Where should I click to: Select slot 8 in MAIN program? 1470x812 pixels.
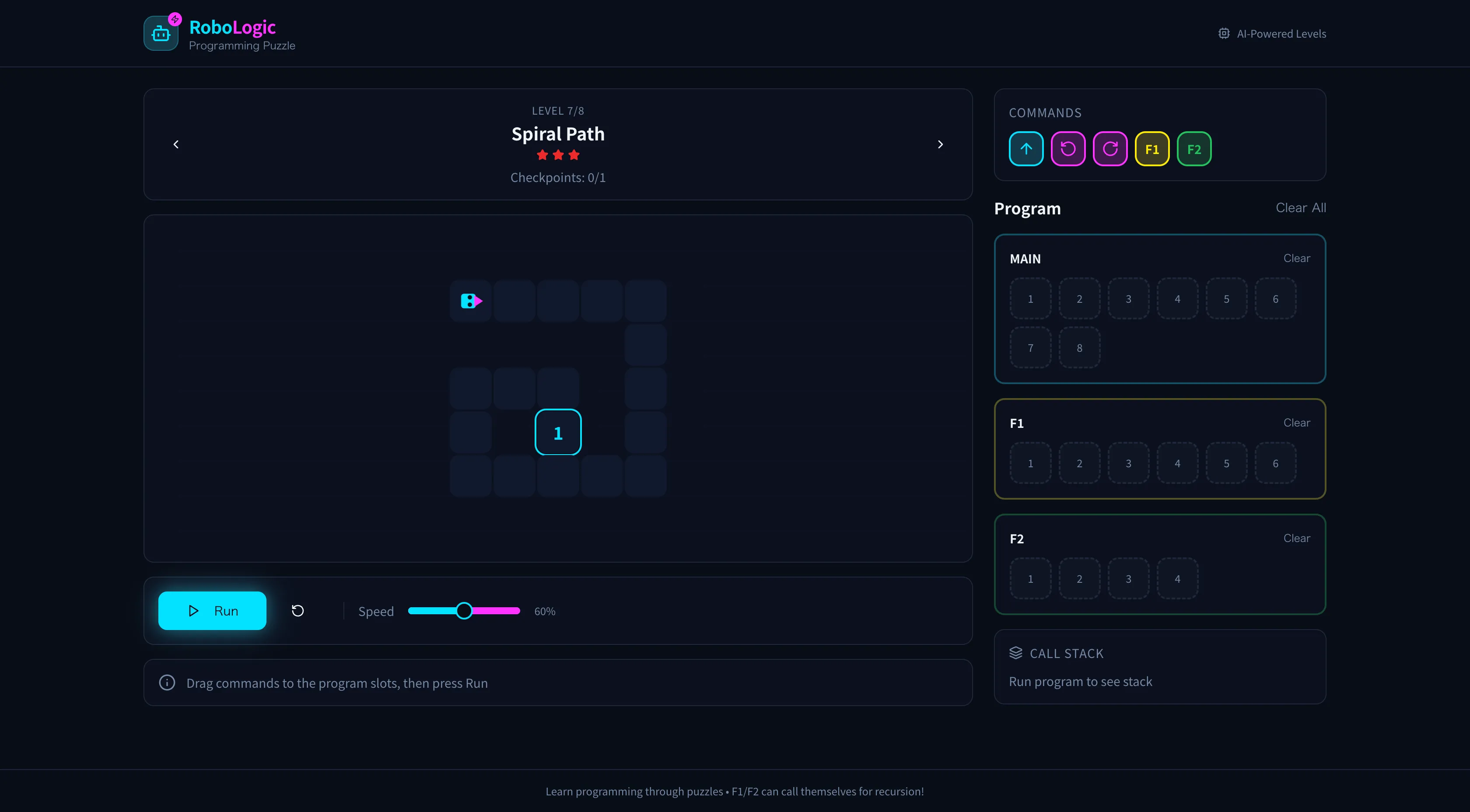coord(1079,347)
